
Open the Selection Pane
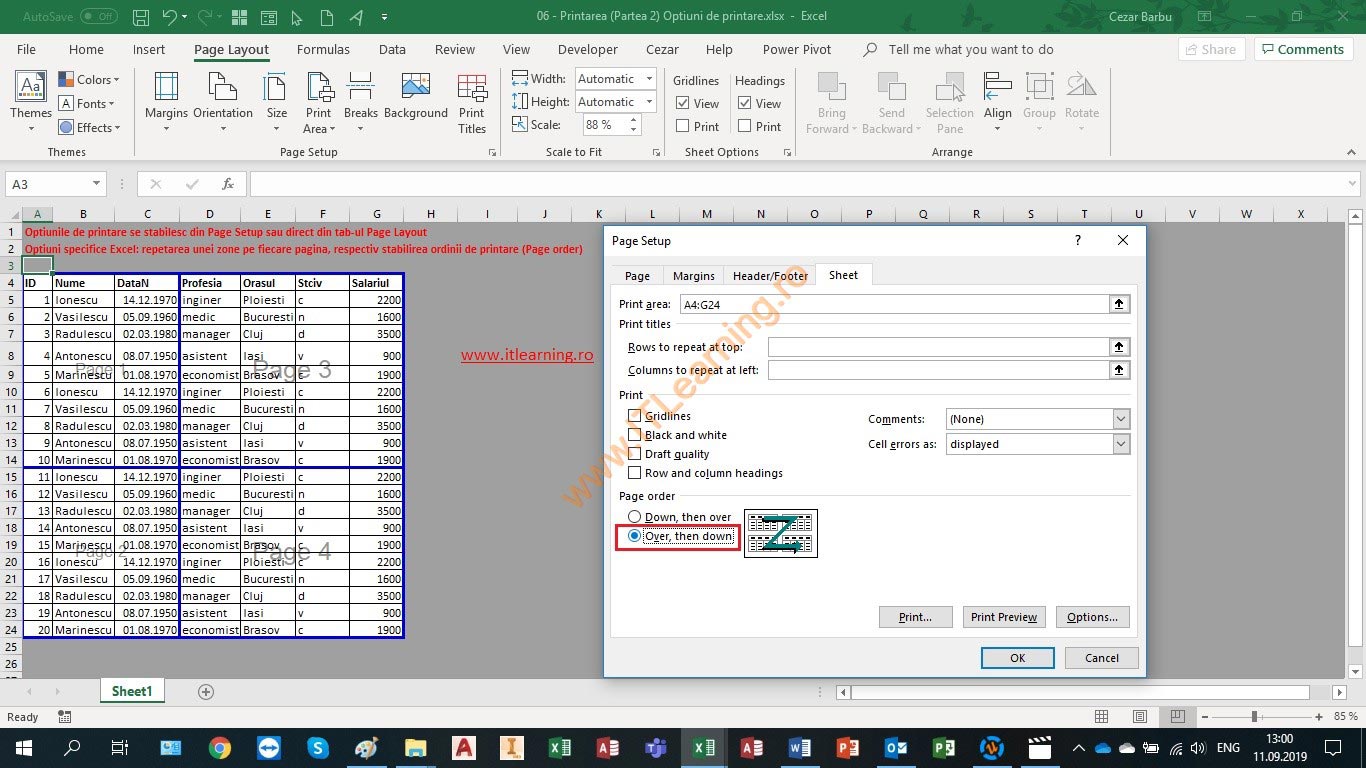click(950, 103)
